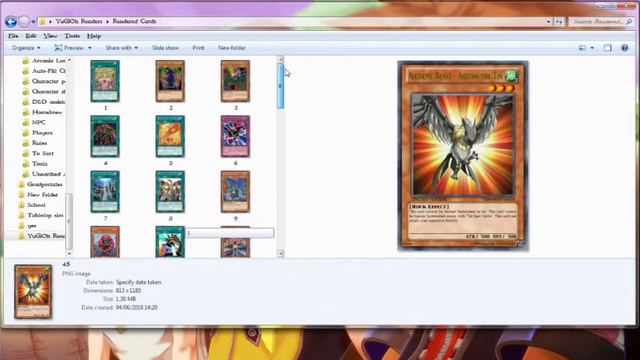The height and width of the screenshot is (360, 640).
Task: Click the folder icon in the address bar
Action: click(42, 21)
